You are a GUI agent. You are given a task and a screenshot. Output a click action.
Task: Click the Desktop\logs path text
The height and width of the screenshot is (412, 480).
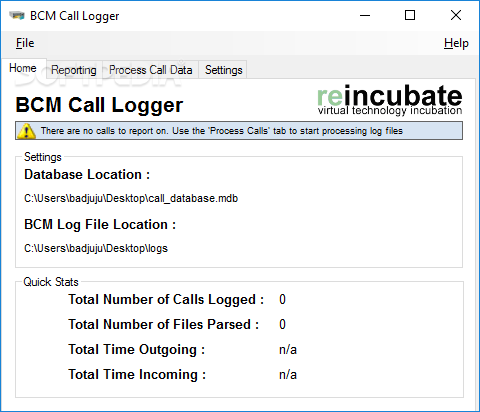pyautogui.click(x=96, y=248)
